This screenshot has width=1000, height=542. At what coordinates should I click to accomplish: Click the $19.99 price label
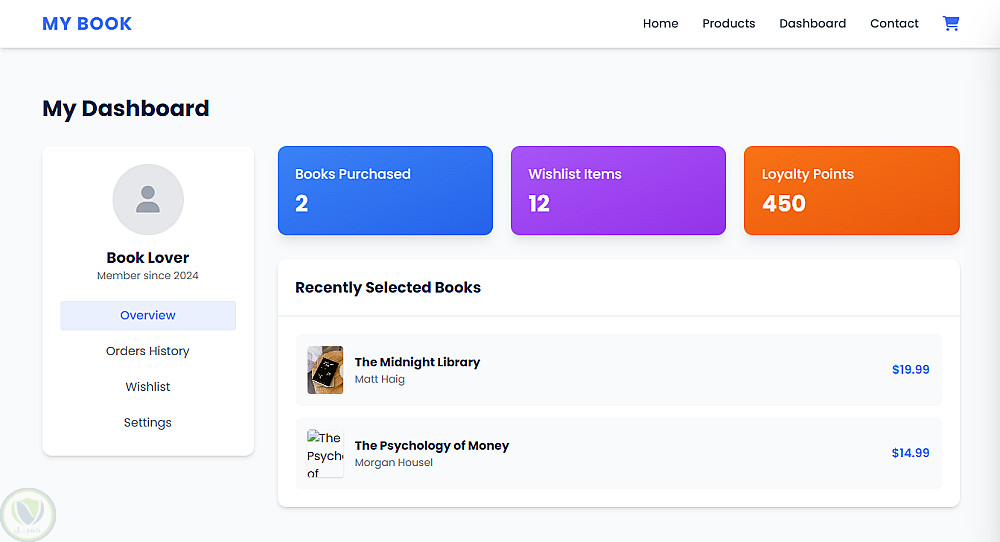910,370
